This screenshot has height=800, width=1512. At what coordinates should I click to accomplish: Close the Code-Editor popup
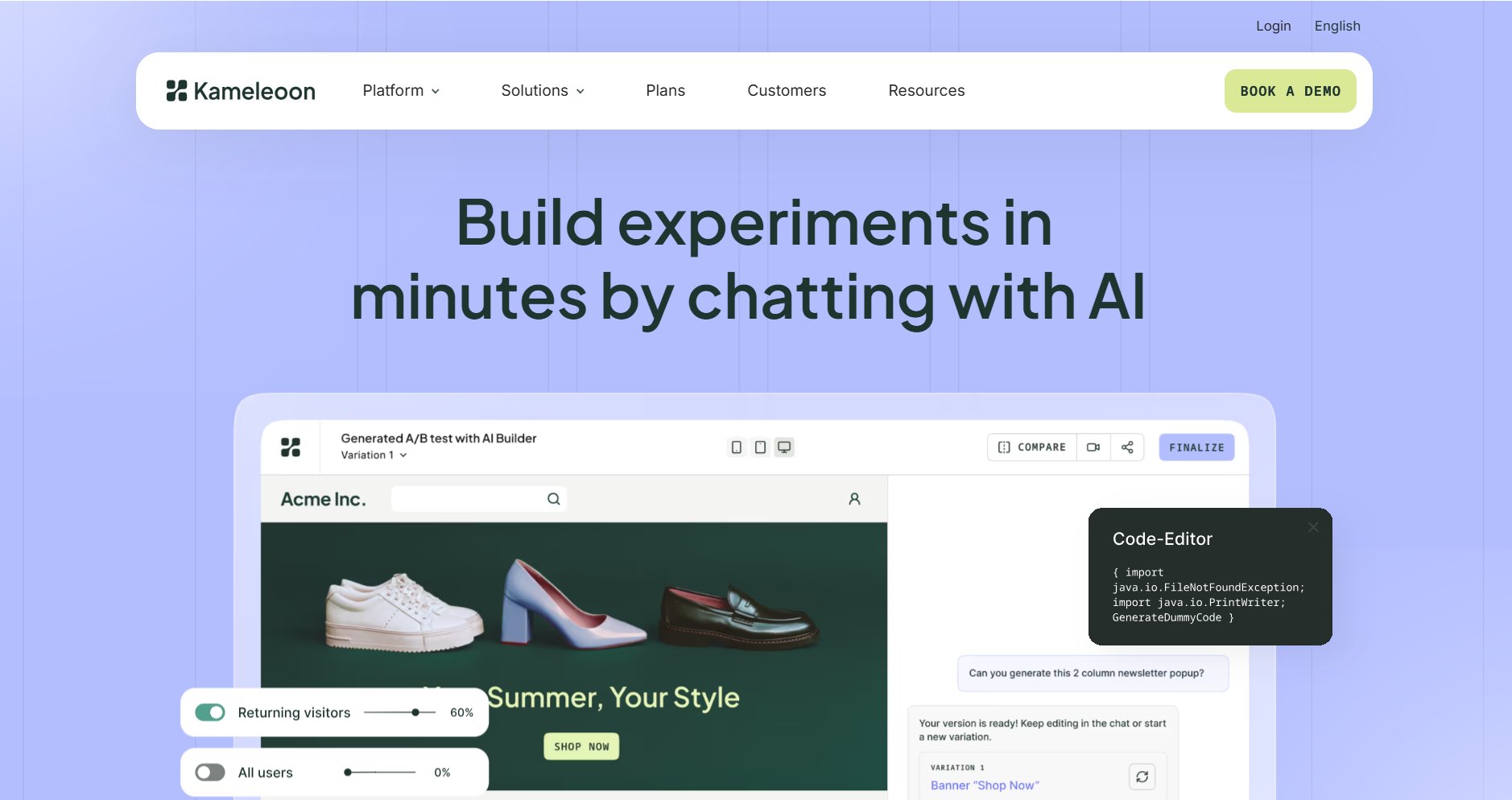[1313, 527]
